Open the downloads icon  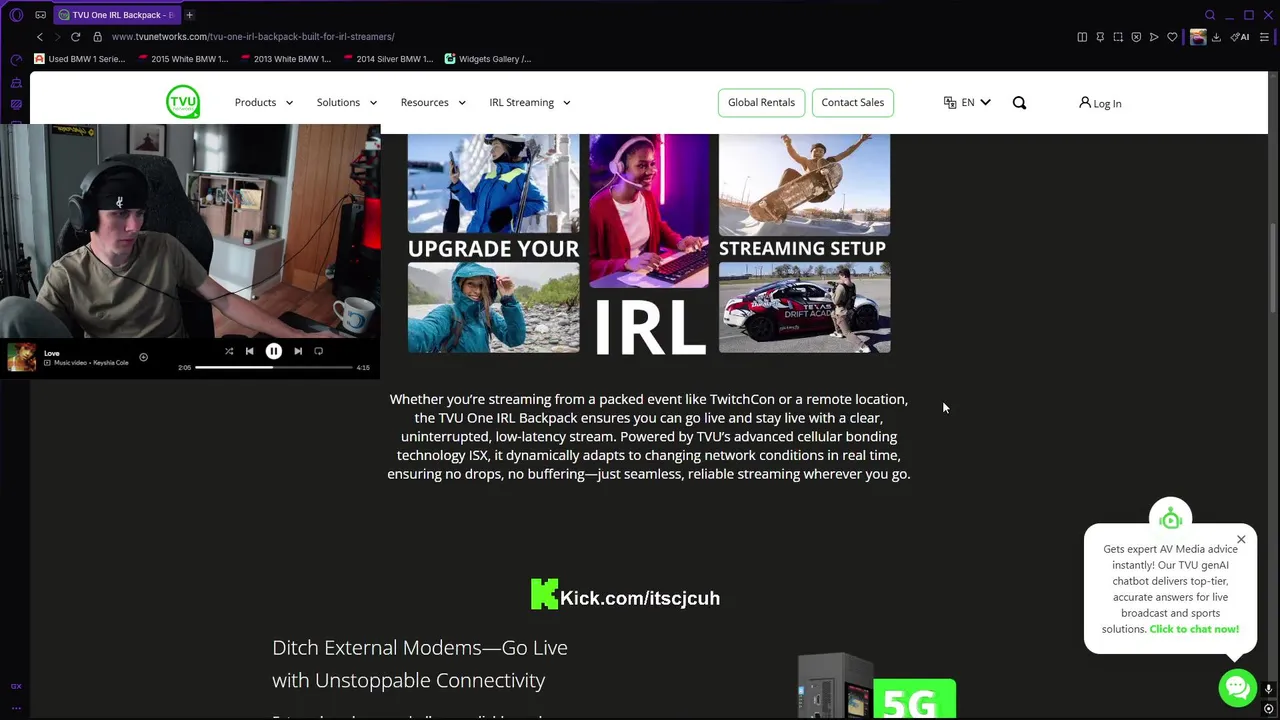(1216, 37)
